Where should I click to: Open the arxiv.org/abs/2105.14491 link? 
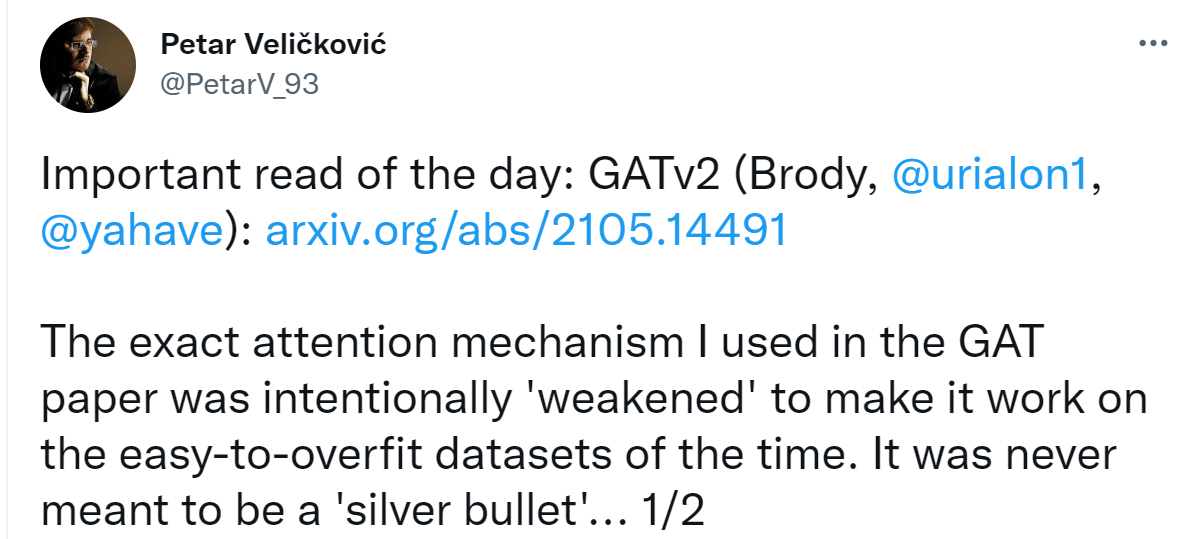coord(525,231)
